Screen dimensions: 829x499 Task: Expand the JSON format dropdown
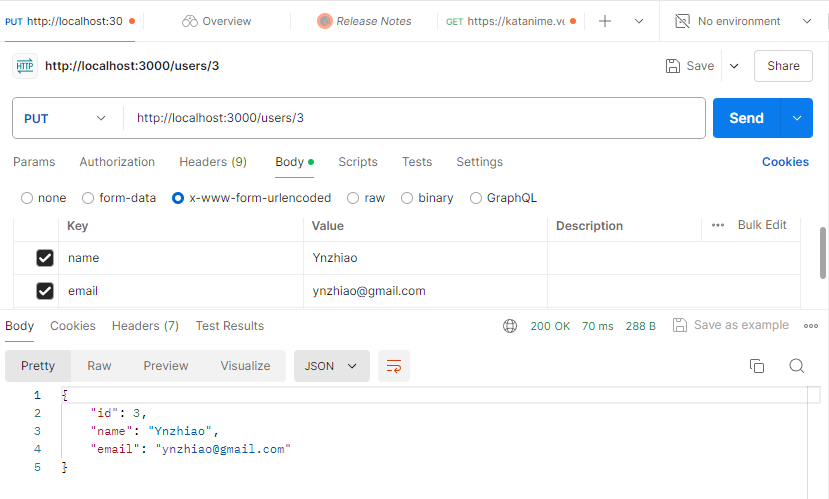pyautogui.click(x=331, y=366)
